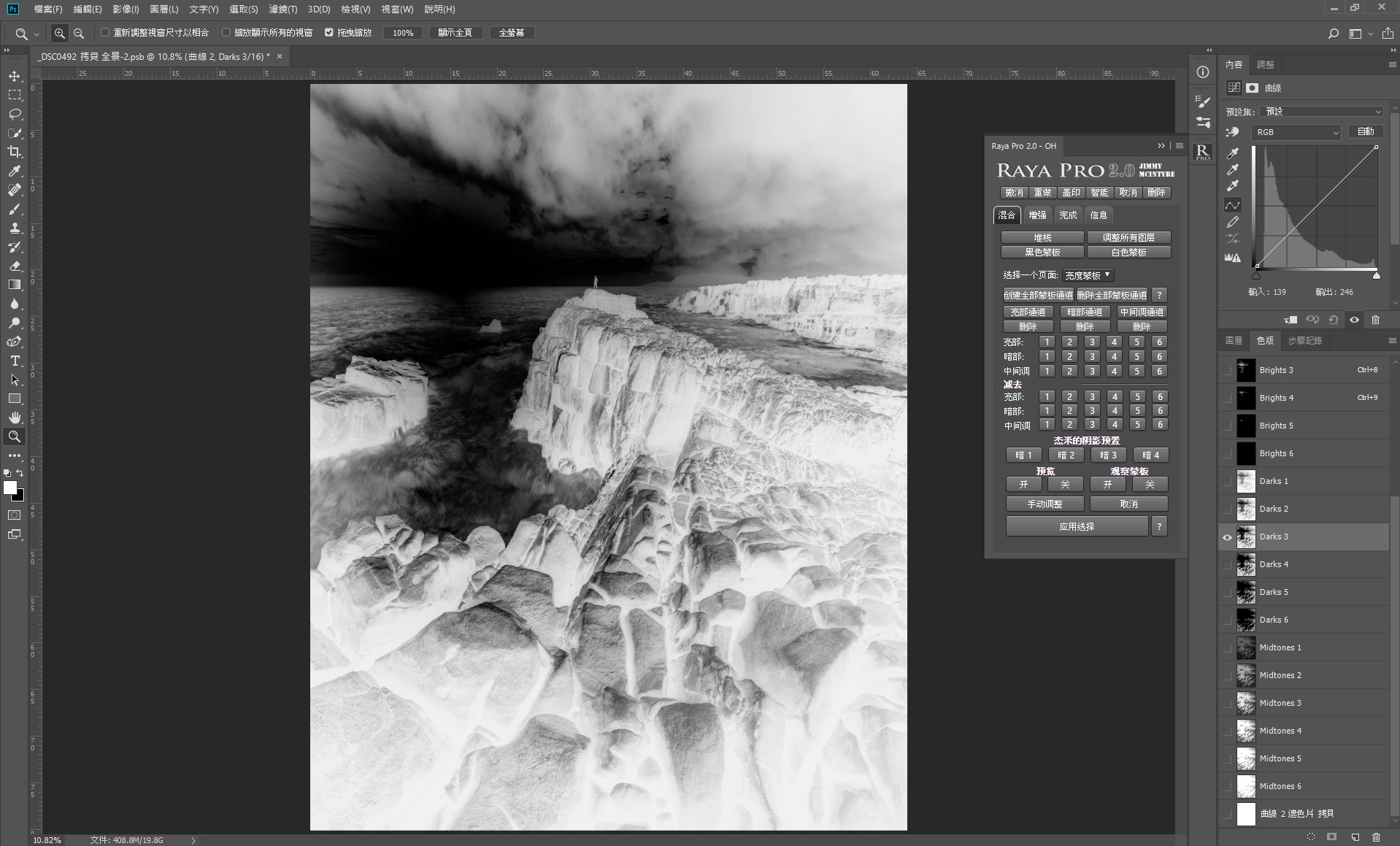Enable 重新調整視窗尺寸以相合 checkbox
The height and width of the screenshot is (846, 1400).
coord(105,33)
